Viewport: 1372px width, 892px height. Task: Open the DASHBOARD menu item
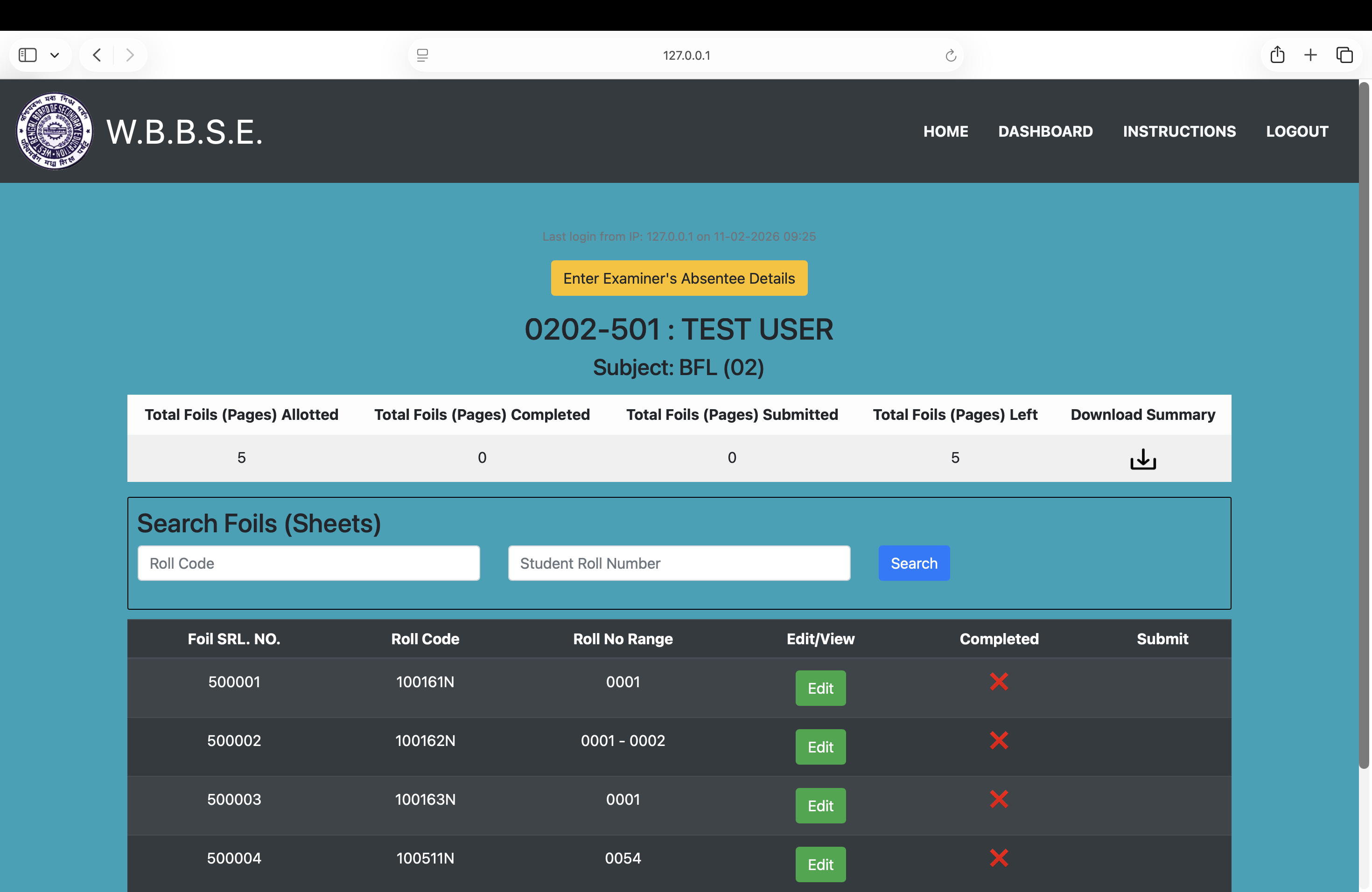(1045, 132)
